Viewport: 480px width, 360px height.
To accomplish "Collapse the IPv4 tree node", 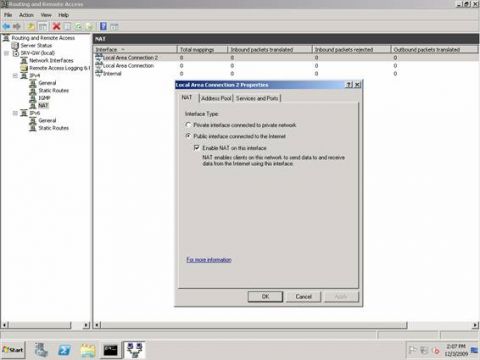I will (x=15, y=76).
